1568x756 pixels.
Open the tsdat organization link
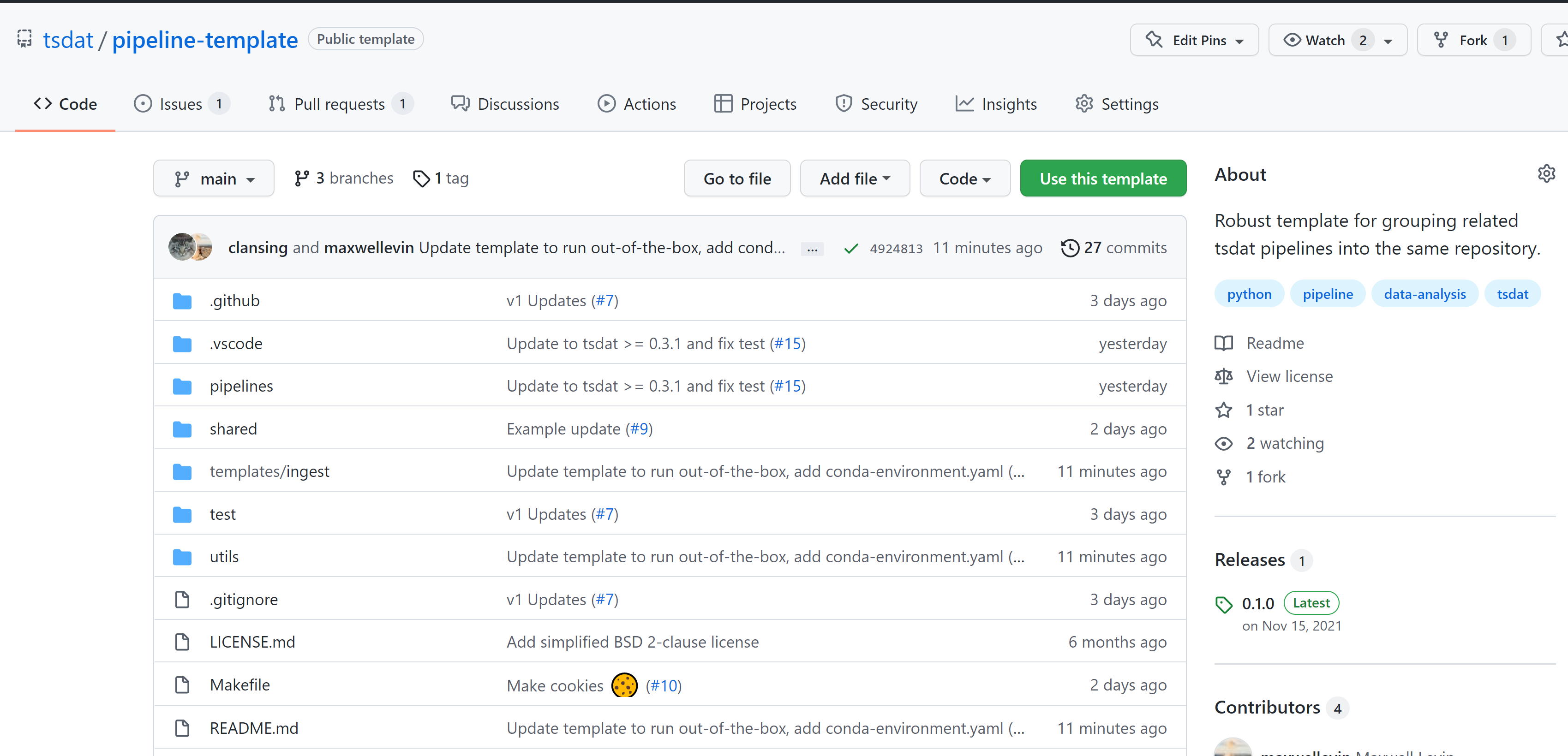coord(67,40)
